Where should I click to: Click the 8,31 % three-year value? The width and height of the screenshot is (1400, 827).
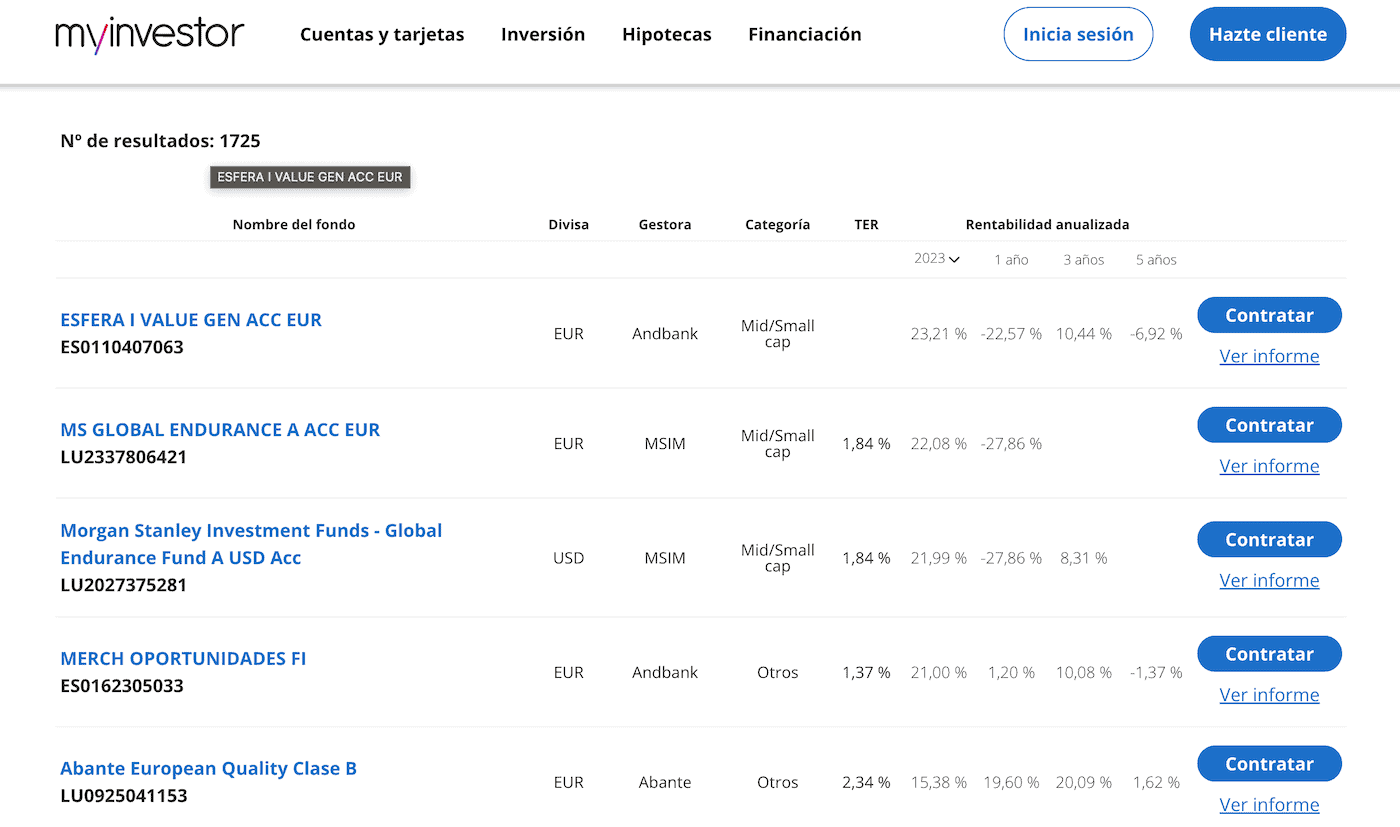click(1084, 558)
